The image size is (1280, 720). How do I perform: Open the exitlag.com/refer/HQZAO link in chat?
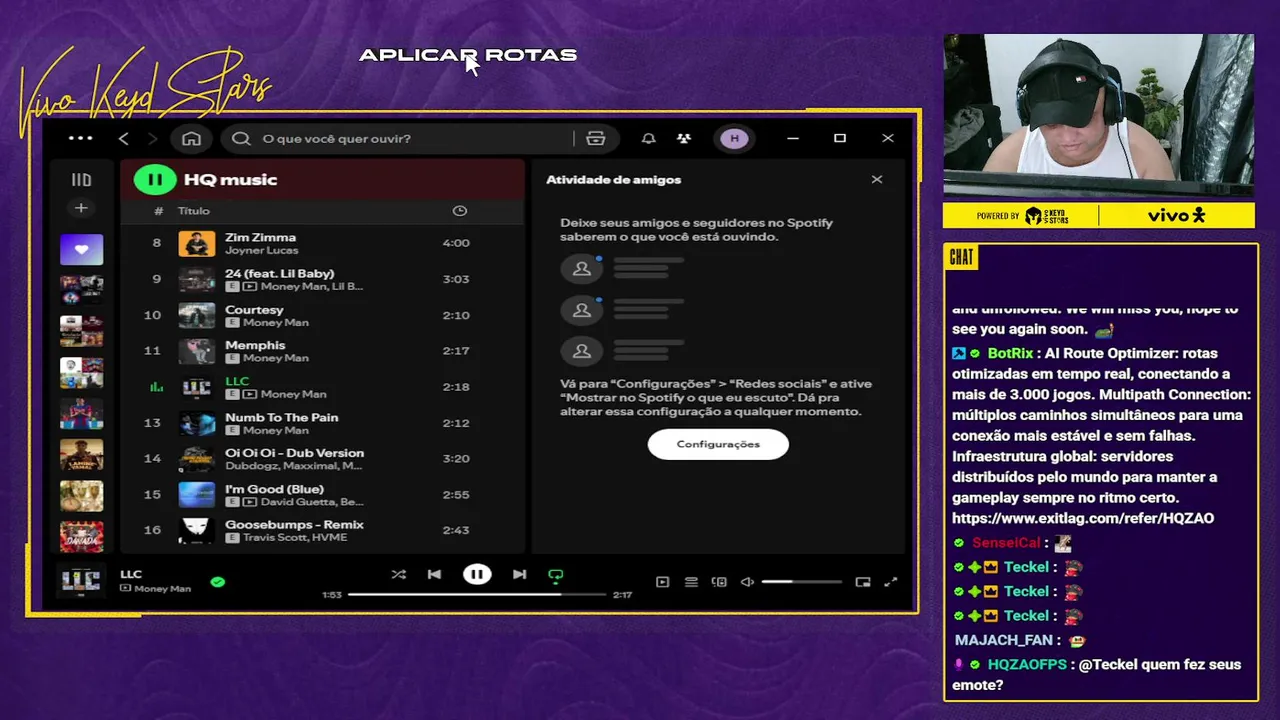[x=1083, y=518]
